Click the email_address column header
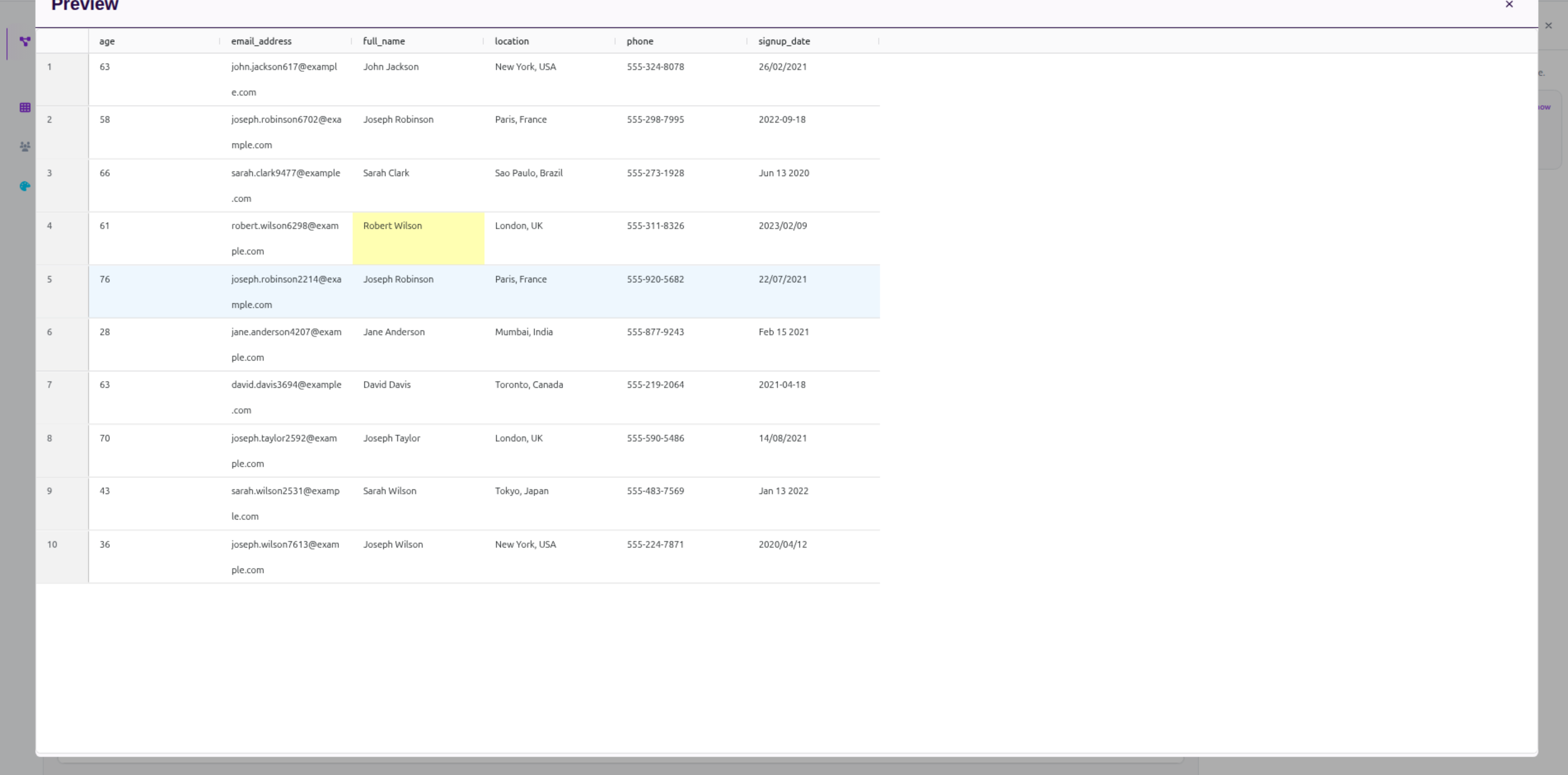 point(287,41)
